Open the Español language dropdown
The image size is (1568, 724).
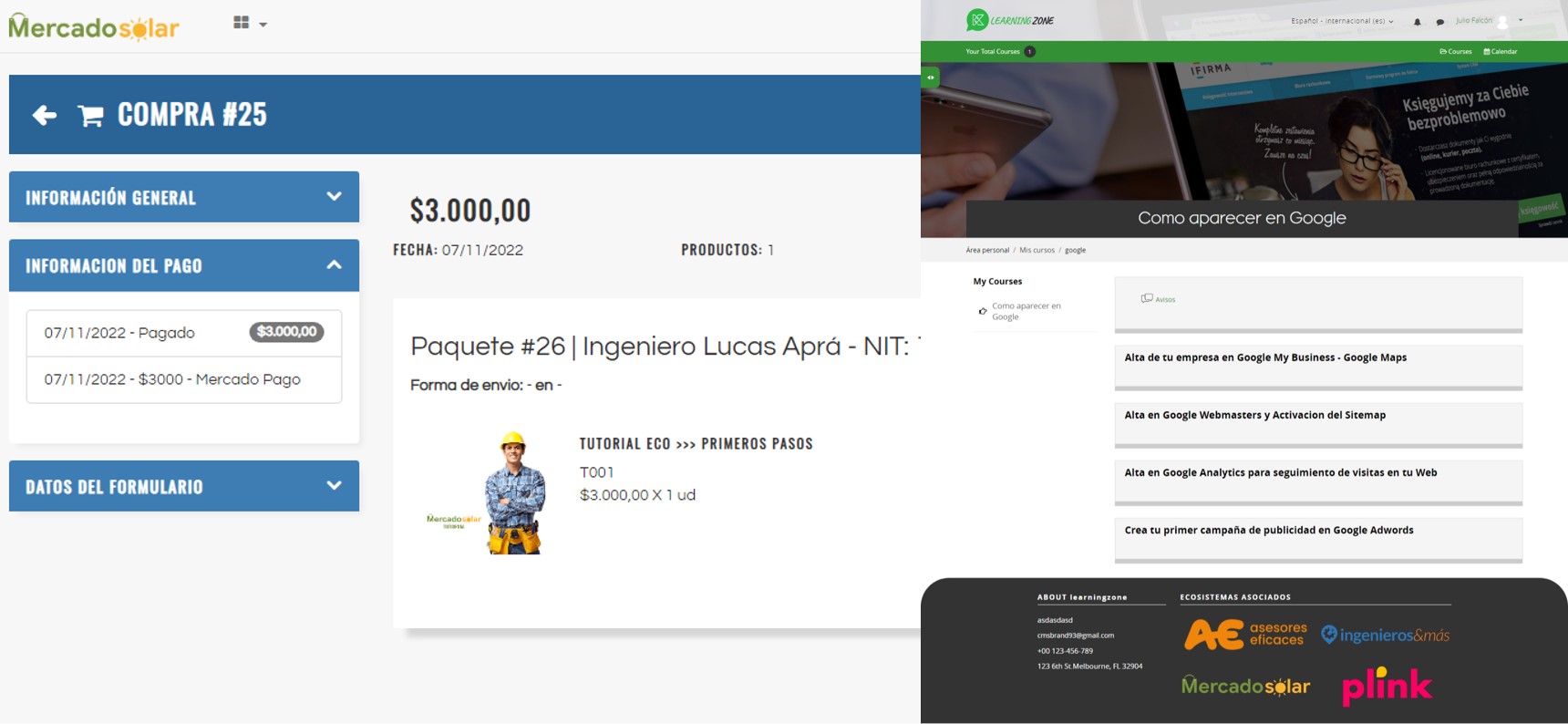tap(1342, 21)
